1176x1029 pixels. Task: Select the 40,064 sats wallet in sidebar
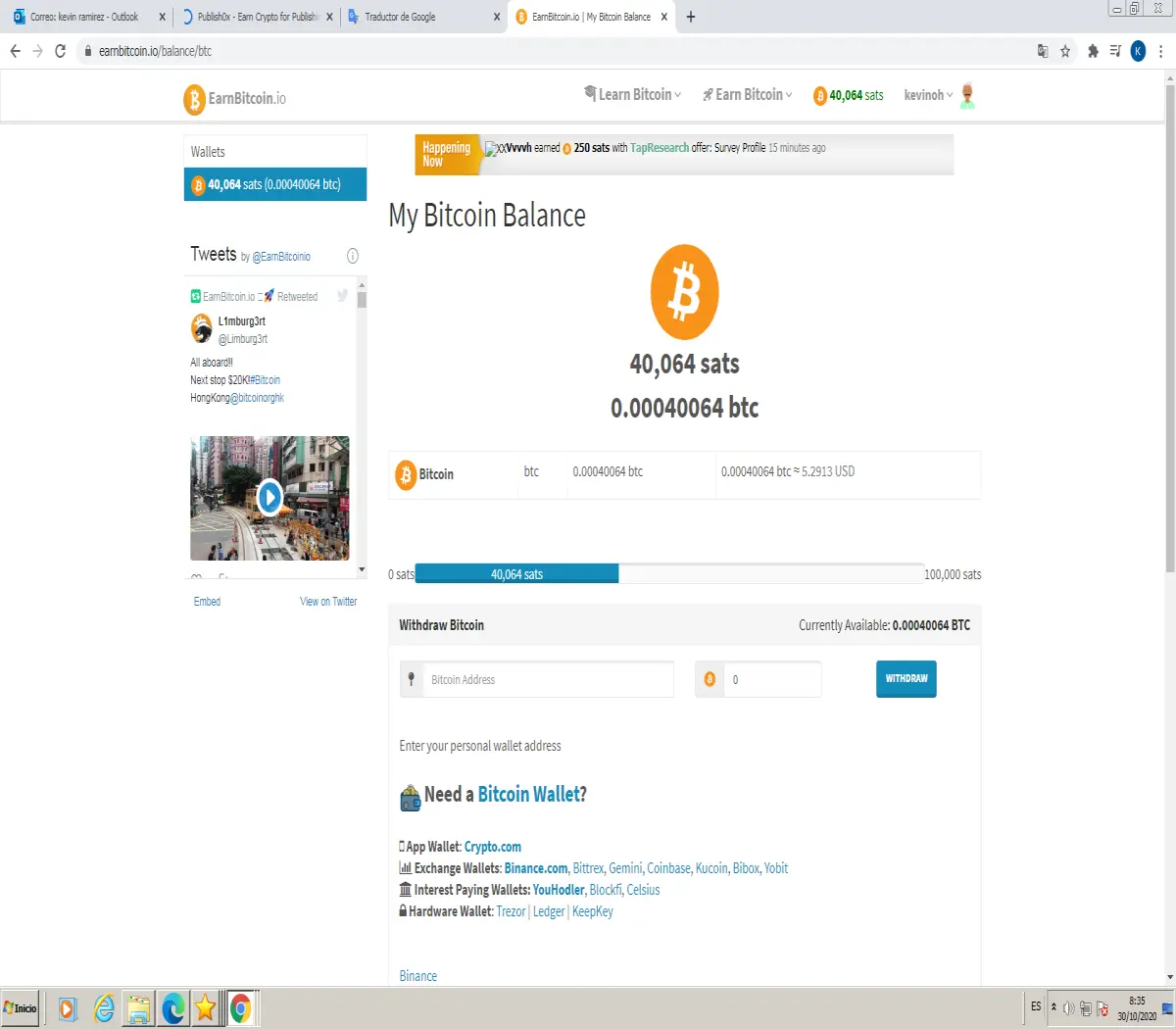pyautogui.click(x=275, y=184)
